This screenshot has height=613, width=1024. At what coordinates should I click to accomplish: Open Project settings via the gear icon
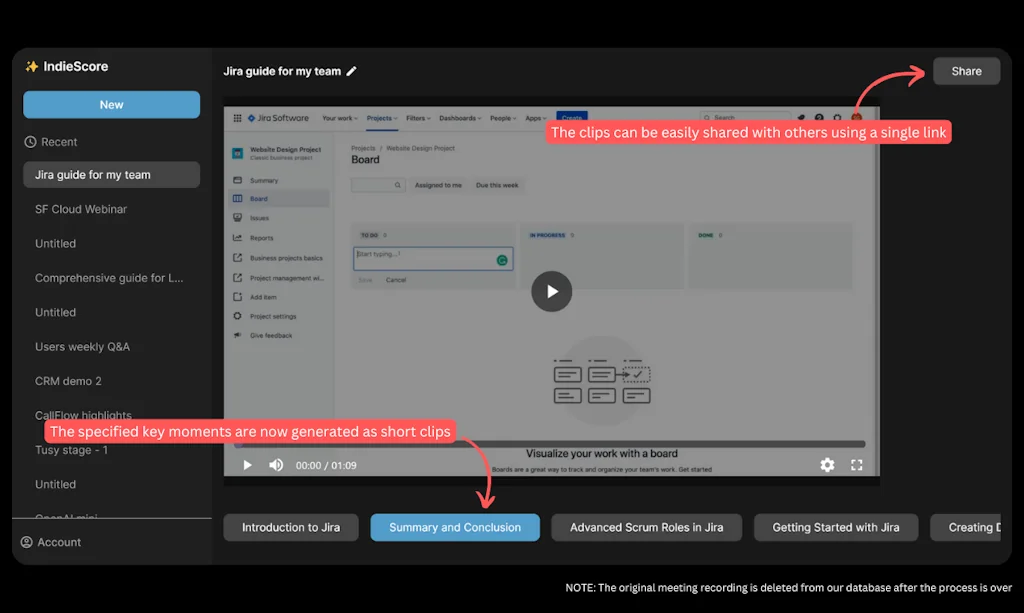click(238, 316)
